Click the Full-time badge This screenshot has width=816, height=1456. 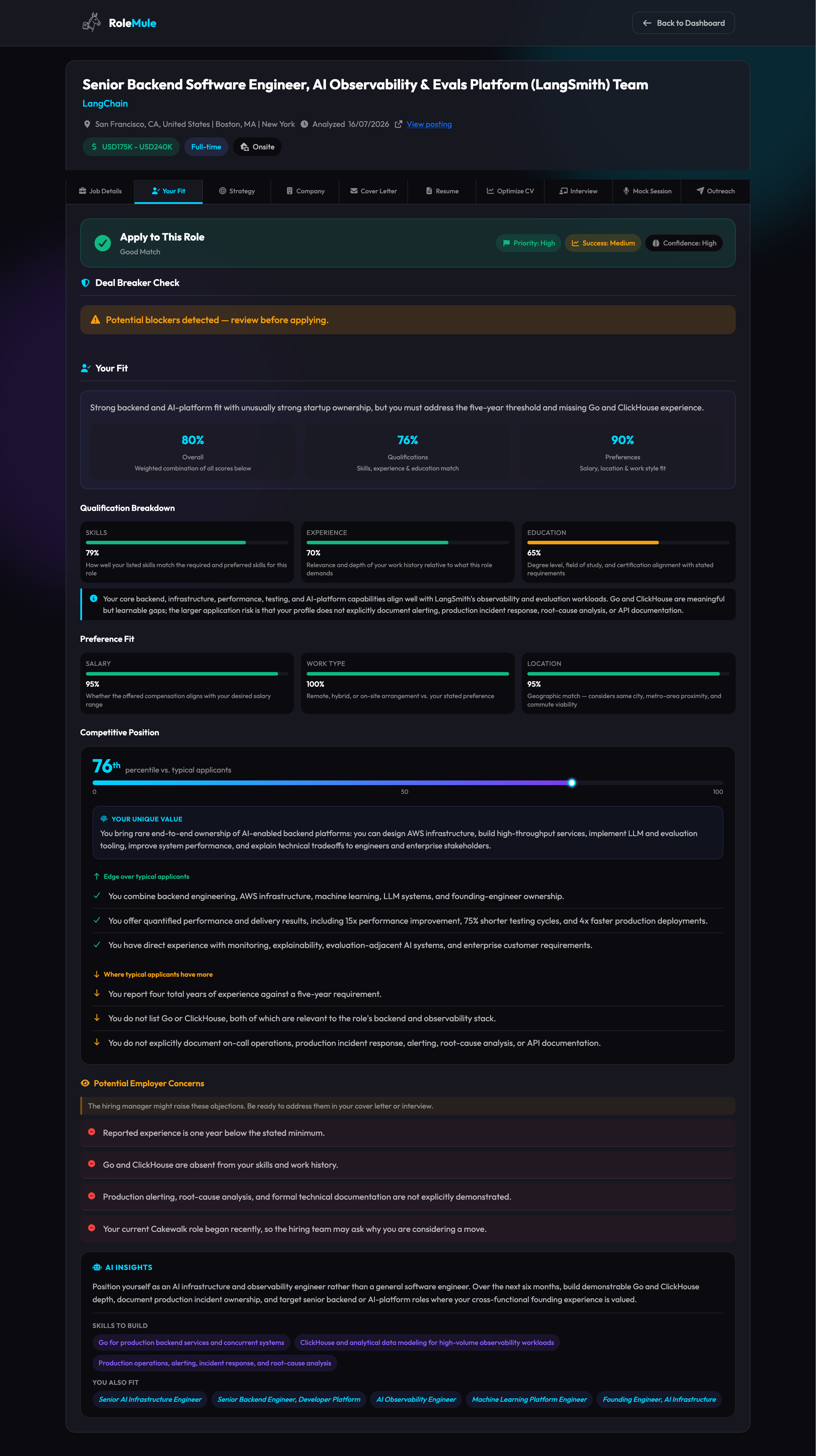[206, 147]
